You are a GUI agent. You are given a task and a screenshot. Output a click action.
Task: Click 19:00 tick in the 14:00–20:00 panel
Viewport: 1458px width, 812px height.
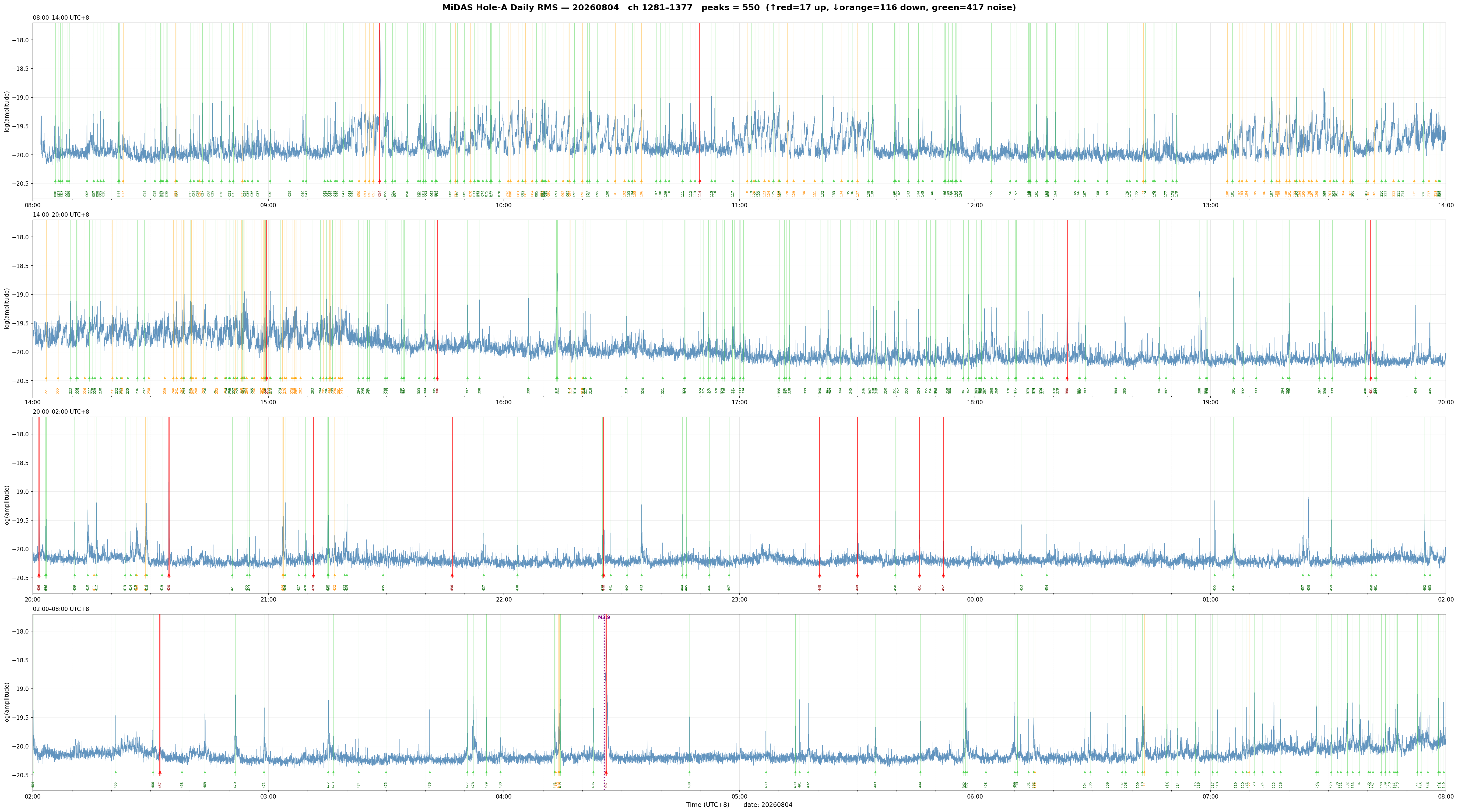[1210, 402]
